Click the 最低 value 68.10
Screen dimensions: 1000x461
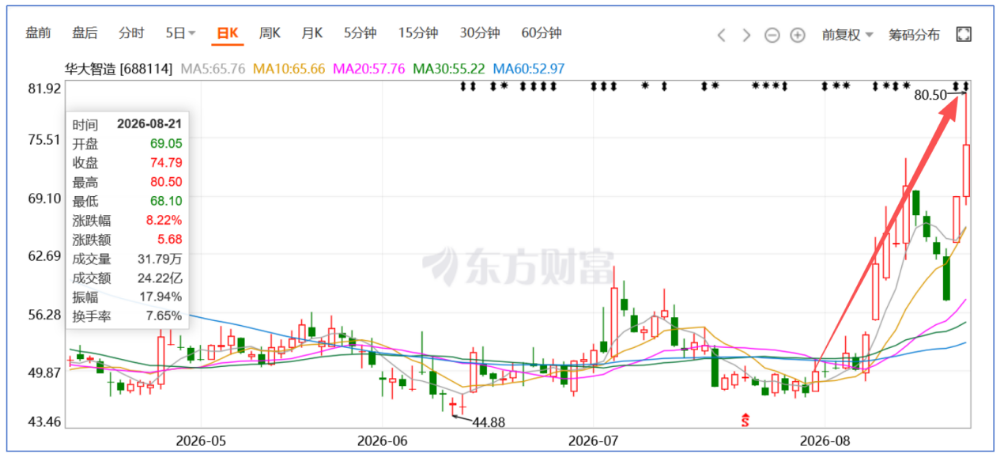[166, 201]
